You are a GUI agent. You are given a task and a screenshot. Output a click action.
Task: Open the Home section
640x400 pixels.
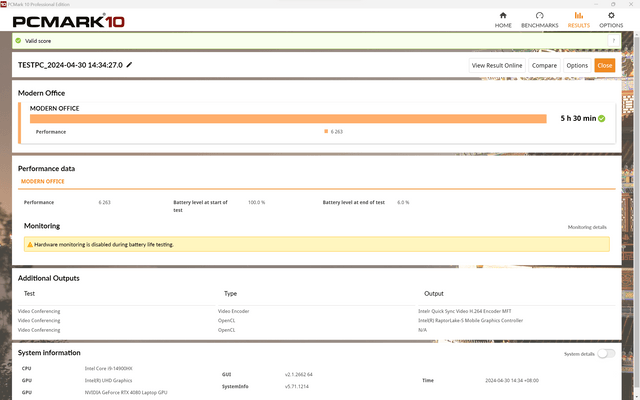503,20
